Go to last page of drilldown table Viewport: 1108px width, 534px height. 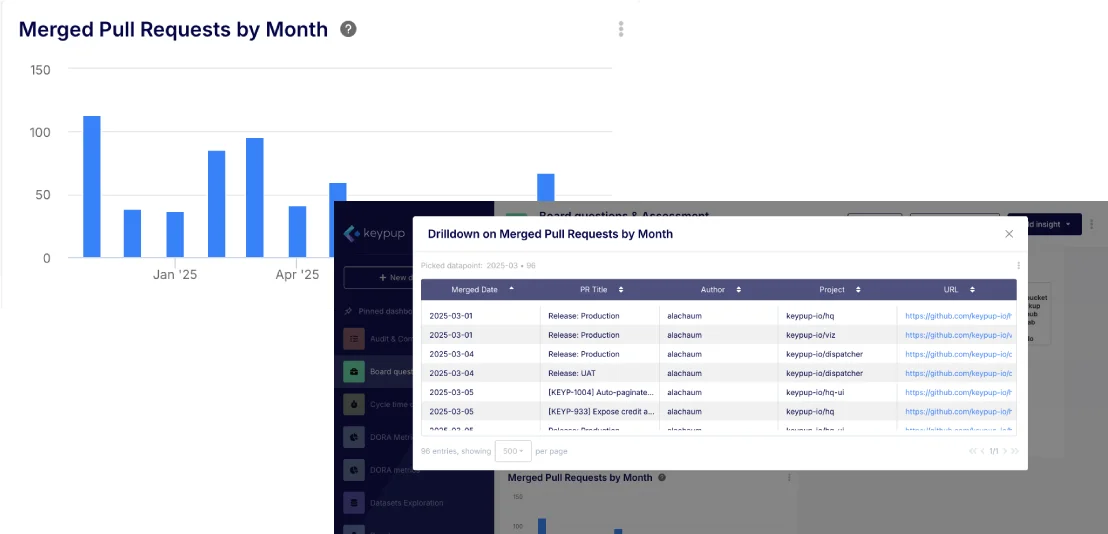1015,451
